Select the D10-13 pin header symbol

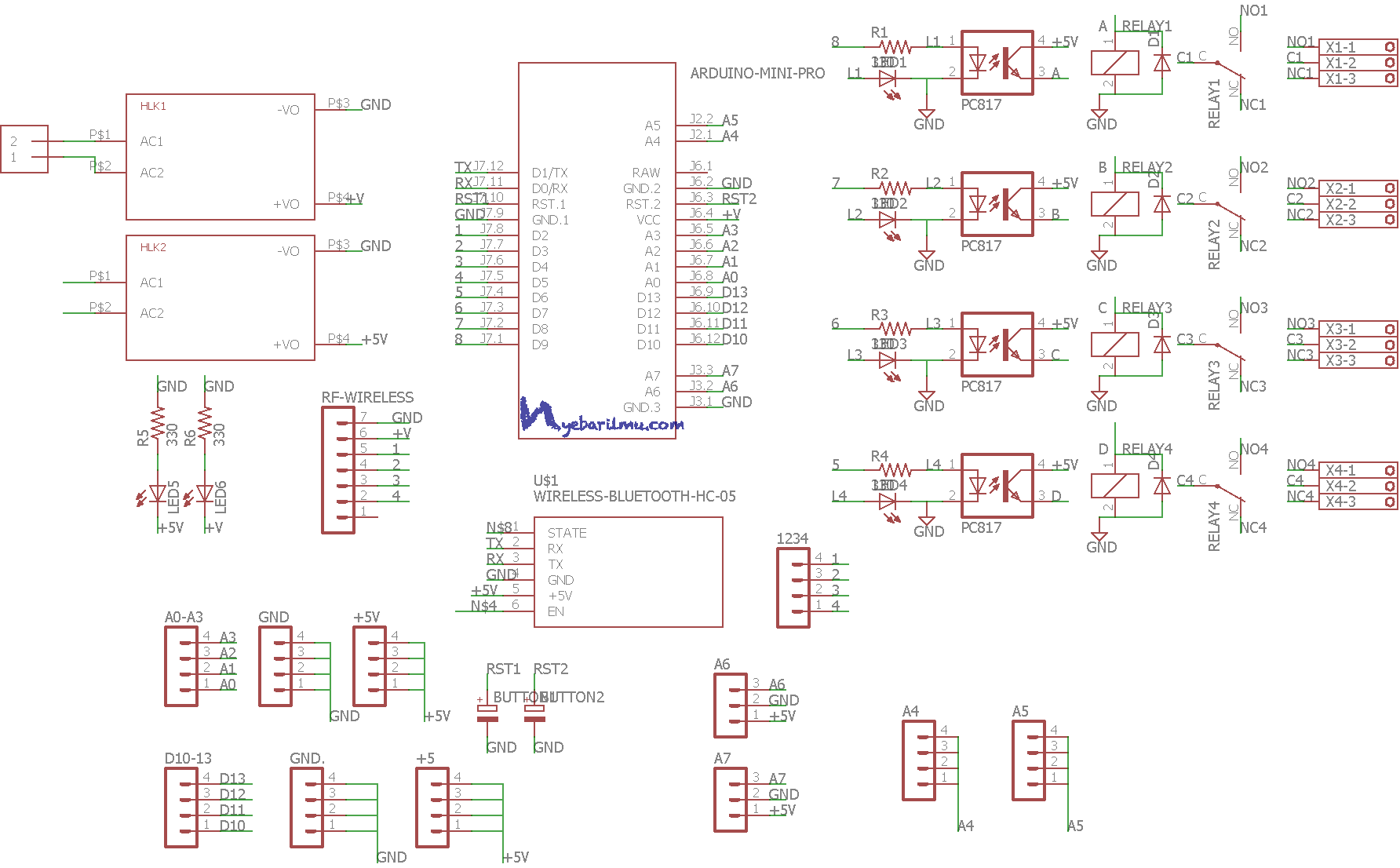[x=181, y=808]
